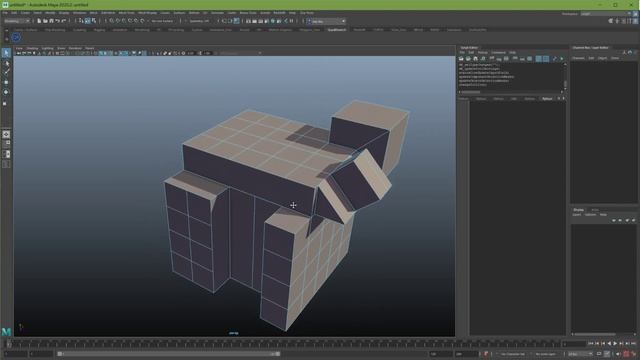The width and height of the screenshot is (640, 360).
Task: Click the Save Scene icon
Action: [51, 21]
